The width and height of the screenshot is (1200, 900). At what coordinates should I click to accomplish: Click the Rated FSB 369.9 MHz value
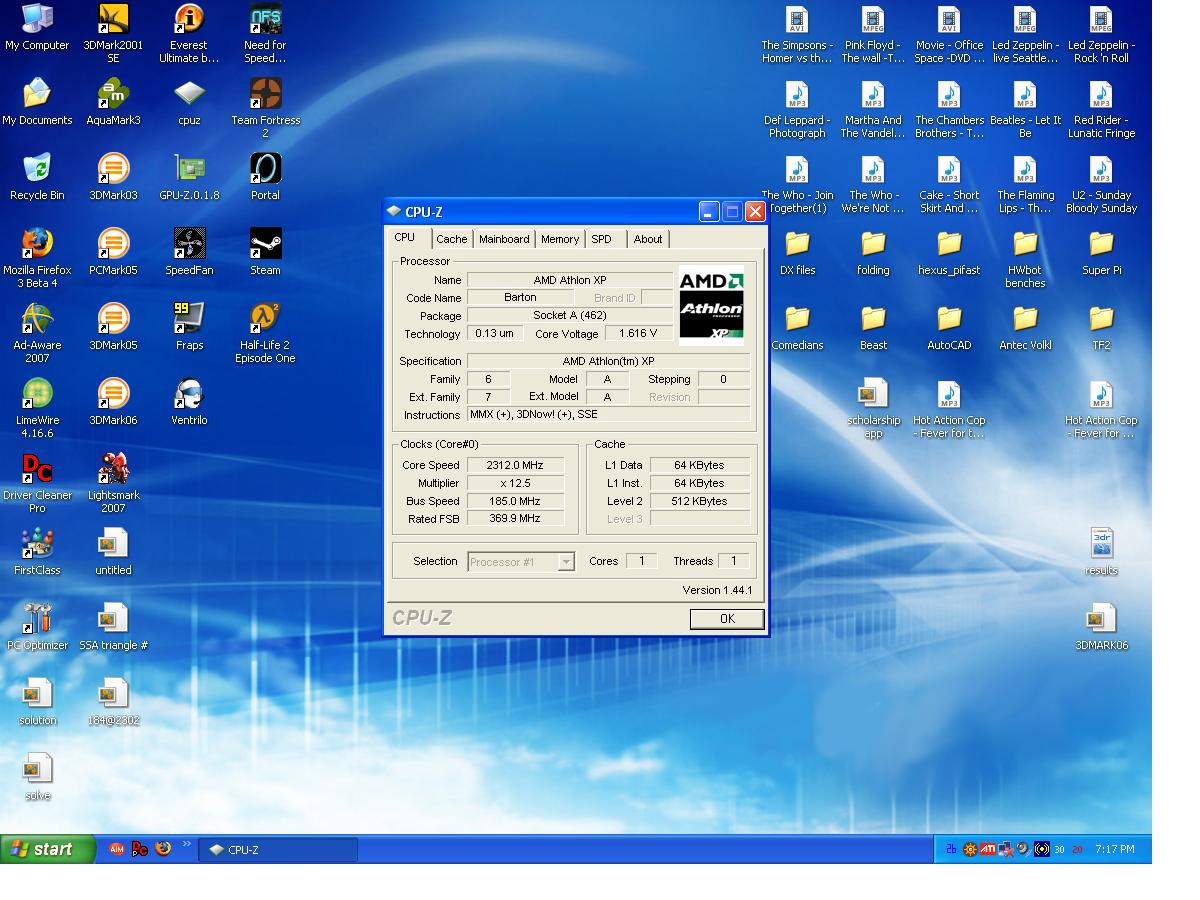pos(515,519)
